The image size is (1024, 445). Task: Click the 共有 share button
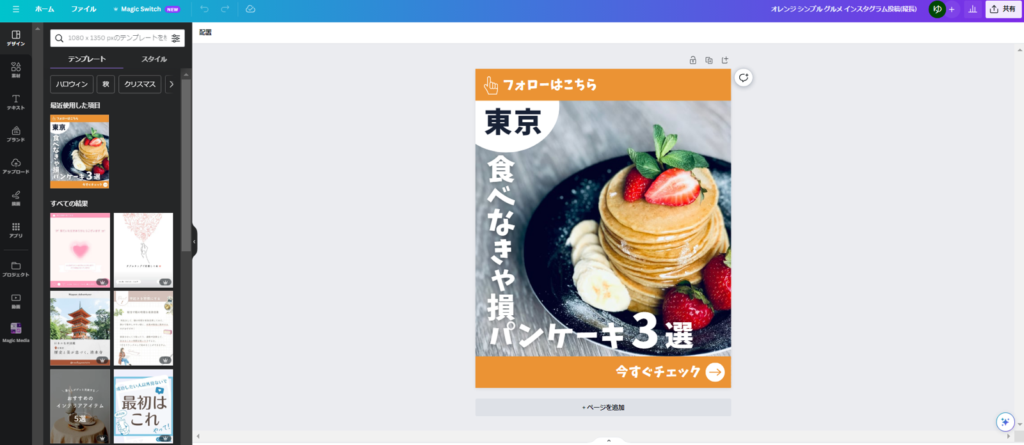coord(1003,9)
